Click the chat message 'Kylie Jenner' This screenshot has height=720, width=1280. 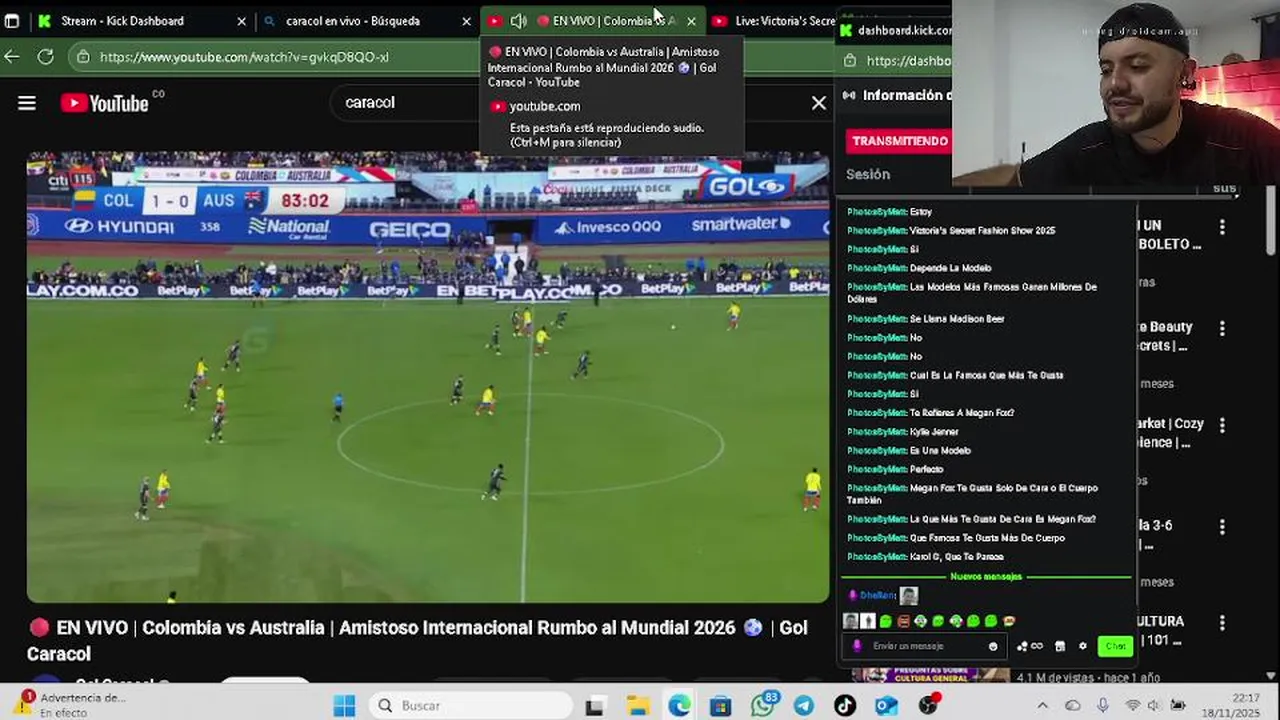[x=934, y=432]
